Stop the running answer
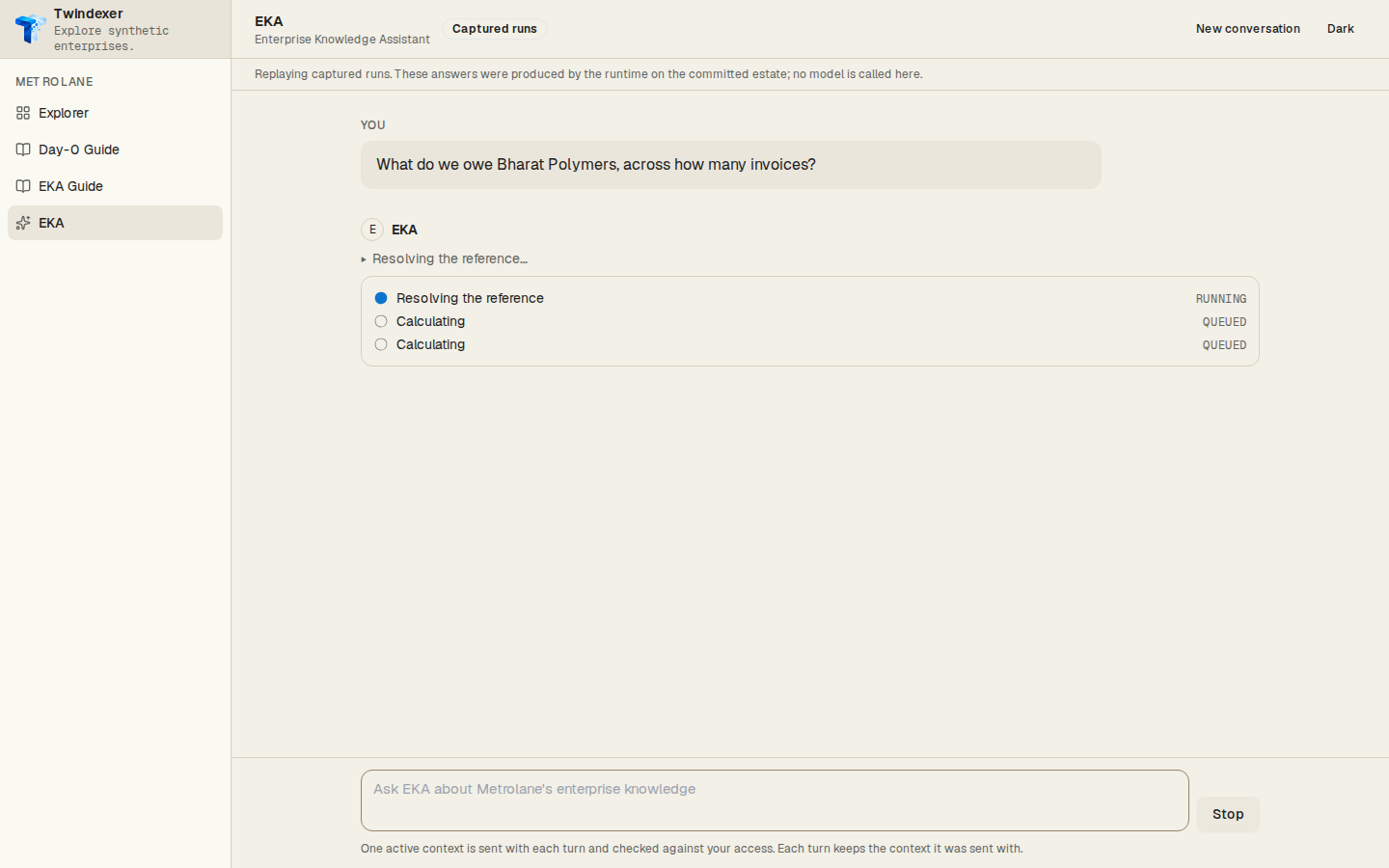Screen dimensions: 1389x868 click(1228, 814)
